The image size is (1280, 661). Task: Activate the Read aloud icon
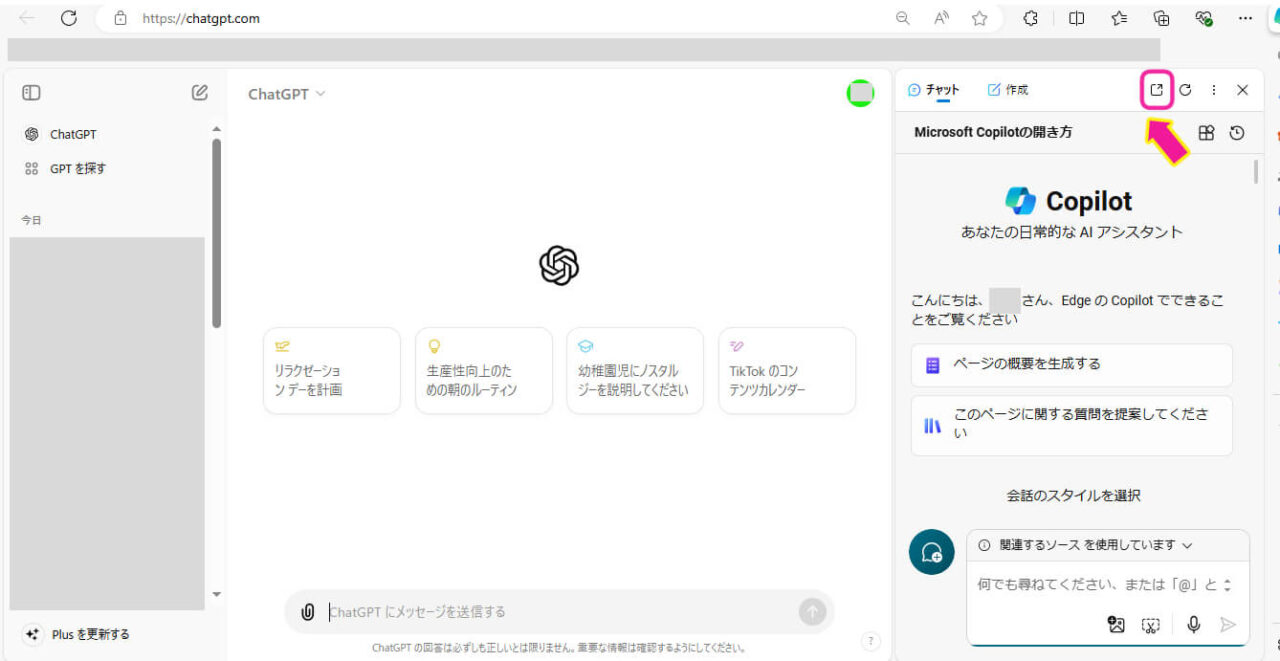(941, 18)
